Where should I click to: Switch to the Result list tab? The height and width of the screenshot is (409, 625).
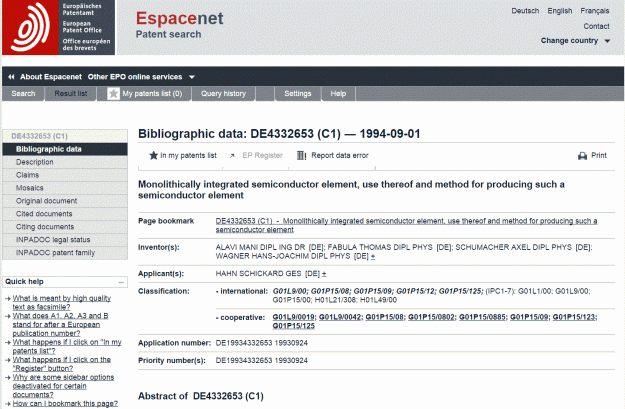(70, 93)
